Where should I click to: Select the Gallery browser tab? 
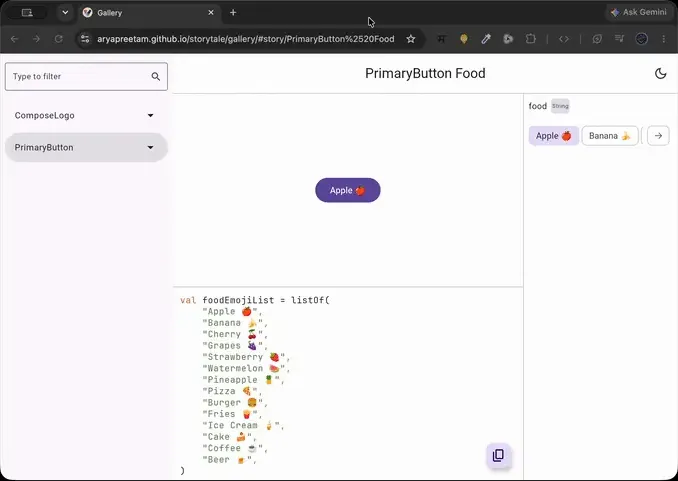coord(149,13)
